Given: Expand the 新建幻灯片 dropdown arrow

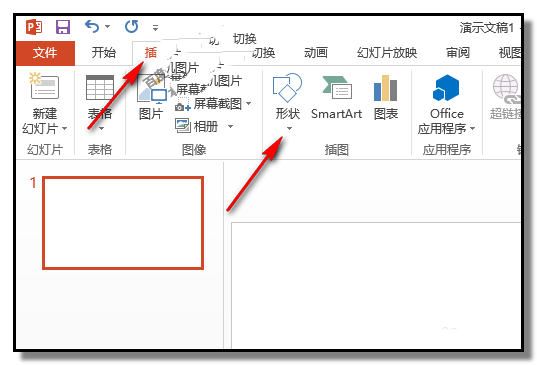Looking at the screenshot, I should coord(64,129).
